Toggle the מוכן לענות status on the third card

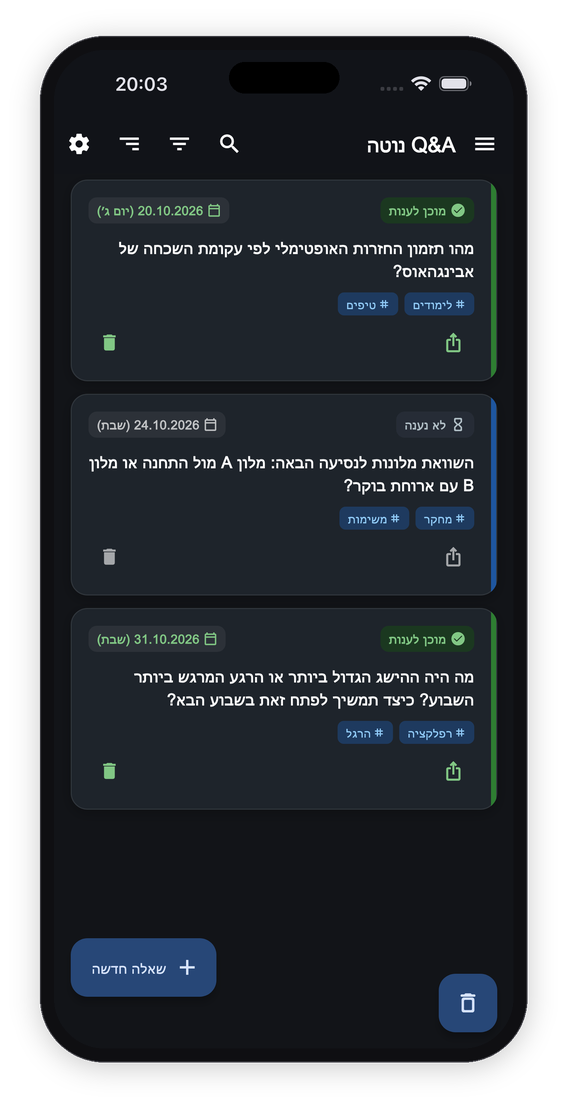[427, 639]
